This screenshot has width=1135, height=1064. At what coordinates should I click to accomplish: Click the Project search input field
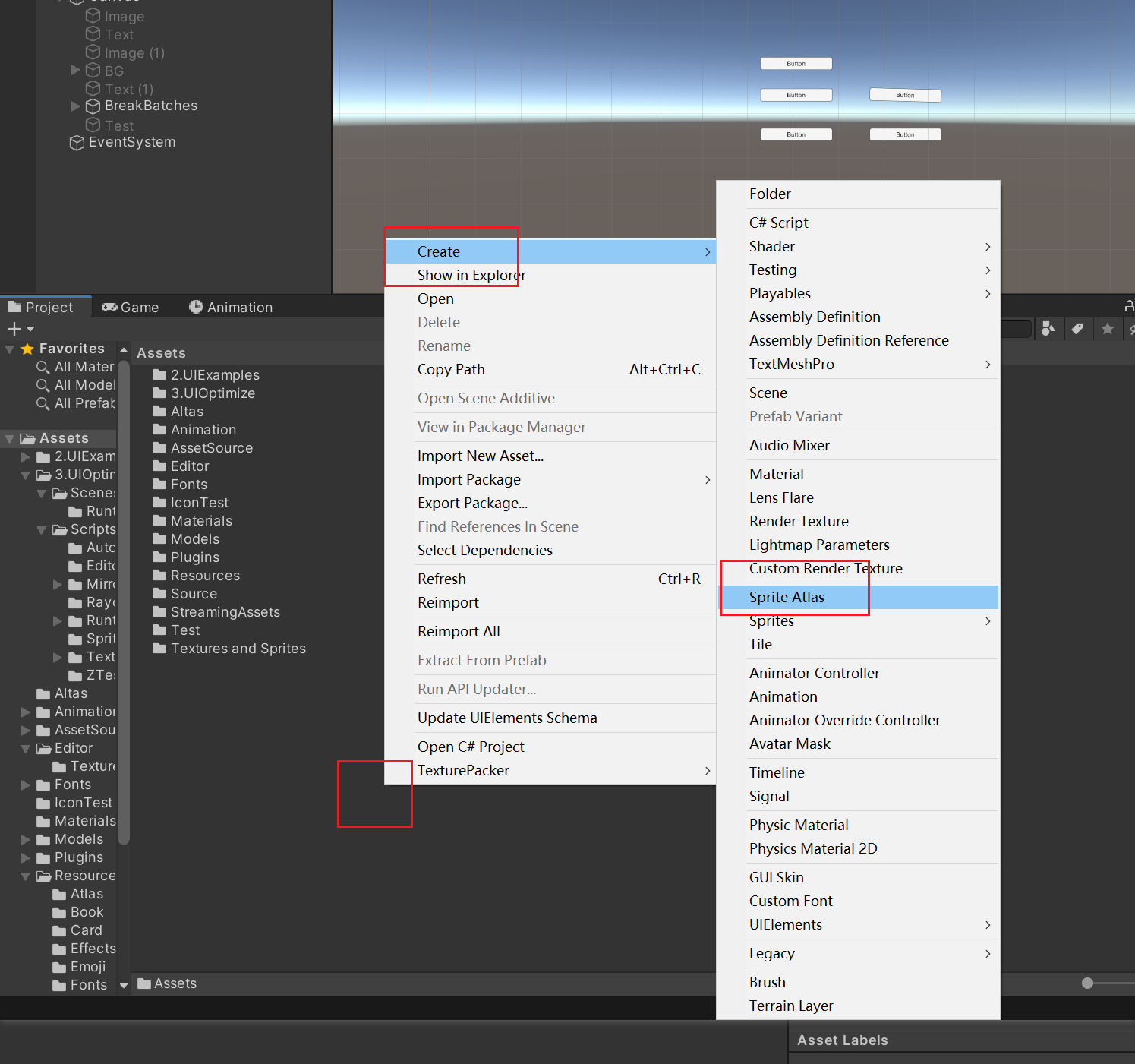(x=1016, y=329)
